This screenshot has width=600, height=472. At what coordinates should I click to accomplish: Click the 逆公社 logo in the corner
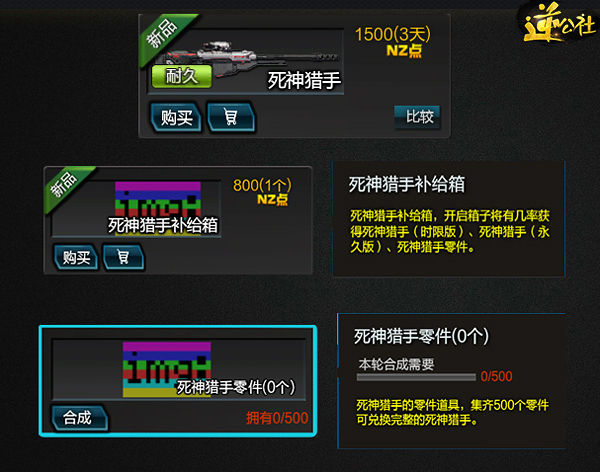tap(559, 24)
